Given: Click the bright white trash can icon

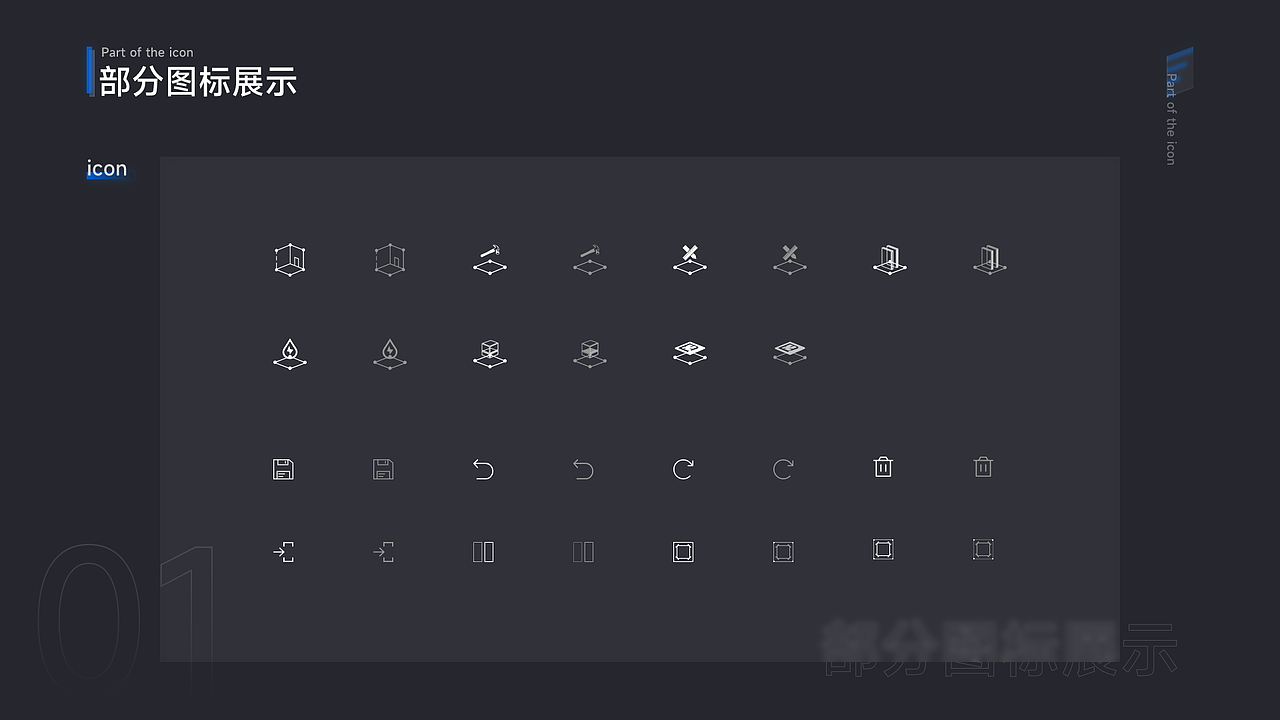Looking at the screenshot, I should pos(883,467).
